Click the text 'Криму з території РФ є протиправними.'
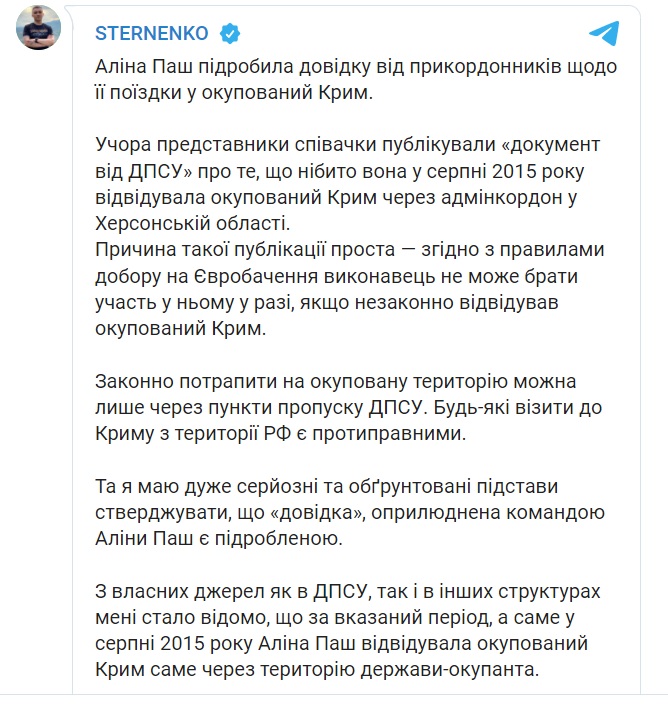 (x=281, y=434)
